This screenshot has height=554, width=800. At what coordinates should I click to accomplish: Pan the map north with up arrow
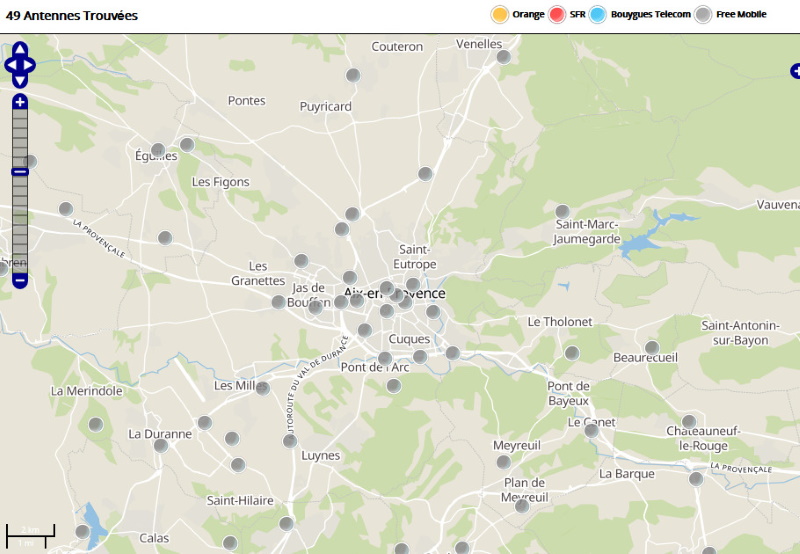[x=20, y=51]
